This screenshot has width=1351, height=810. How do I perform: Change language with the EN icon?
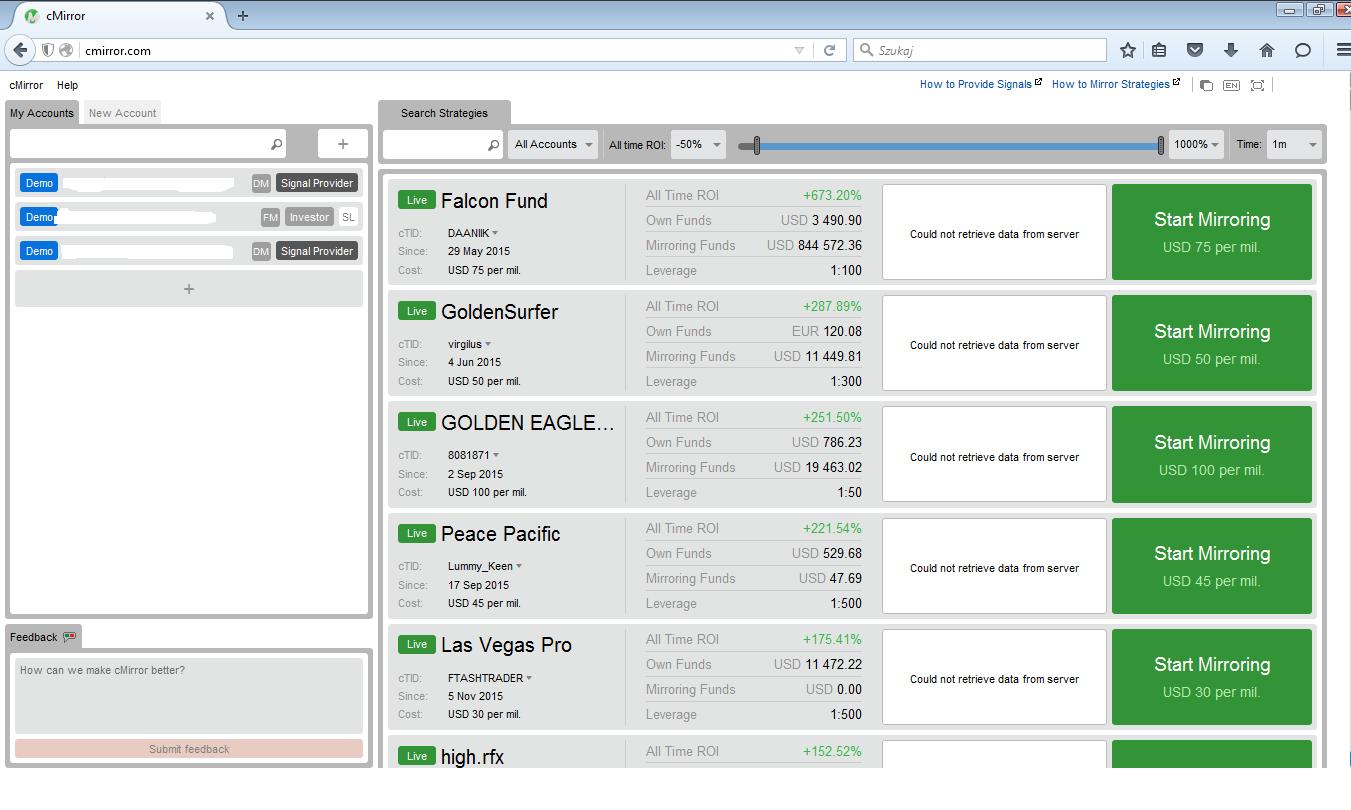tap(1231, 86)
